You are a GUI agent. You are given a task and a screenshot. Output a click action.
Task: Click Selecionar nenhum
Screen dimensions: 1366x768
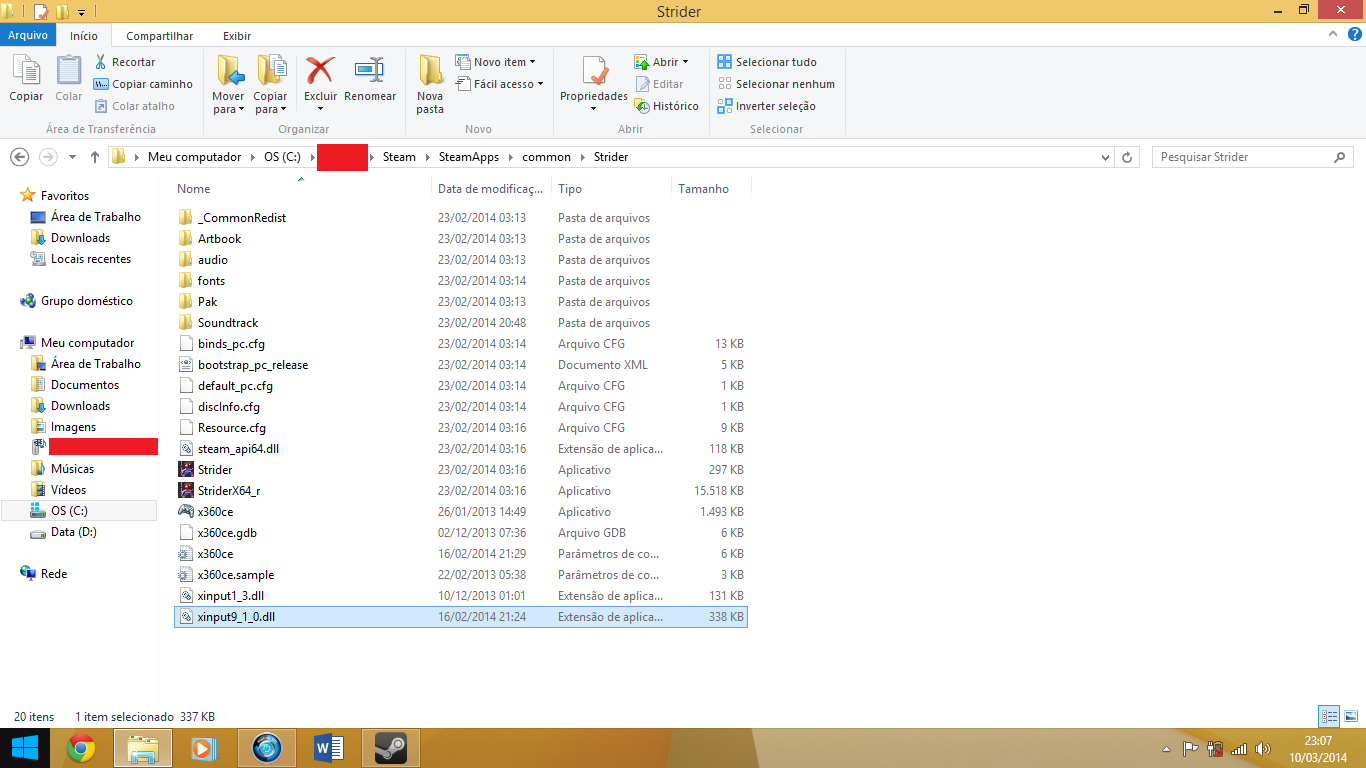tap(776, 84)
